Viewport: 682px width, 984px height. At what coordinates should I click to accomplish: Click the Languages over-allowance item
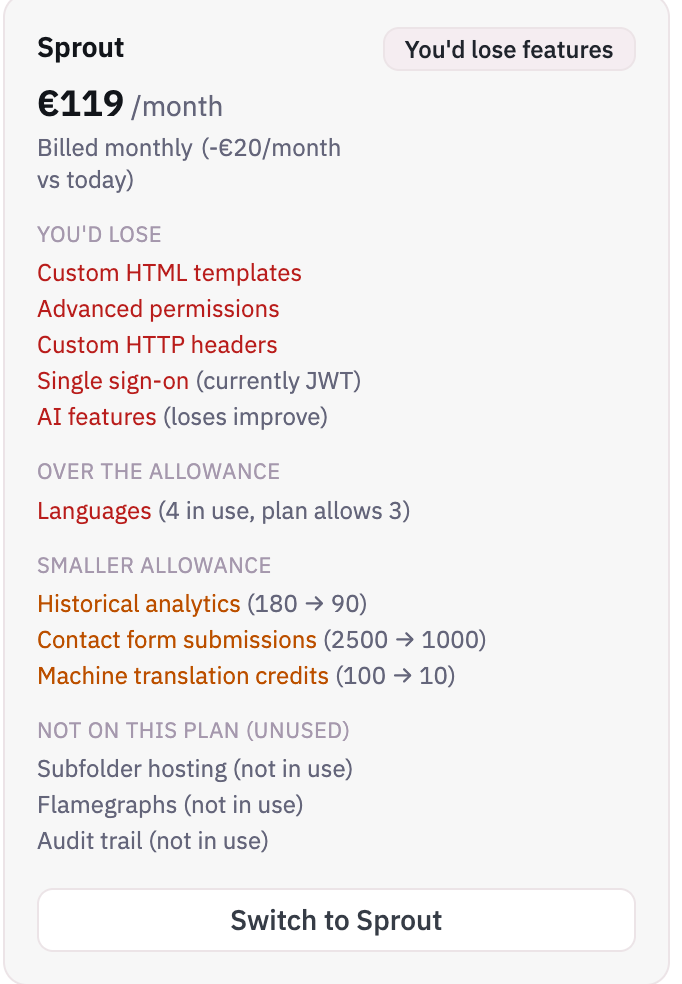223,511
